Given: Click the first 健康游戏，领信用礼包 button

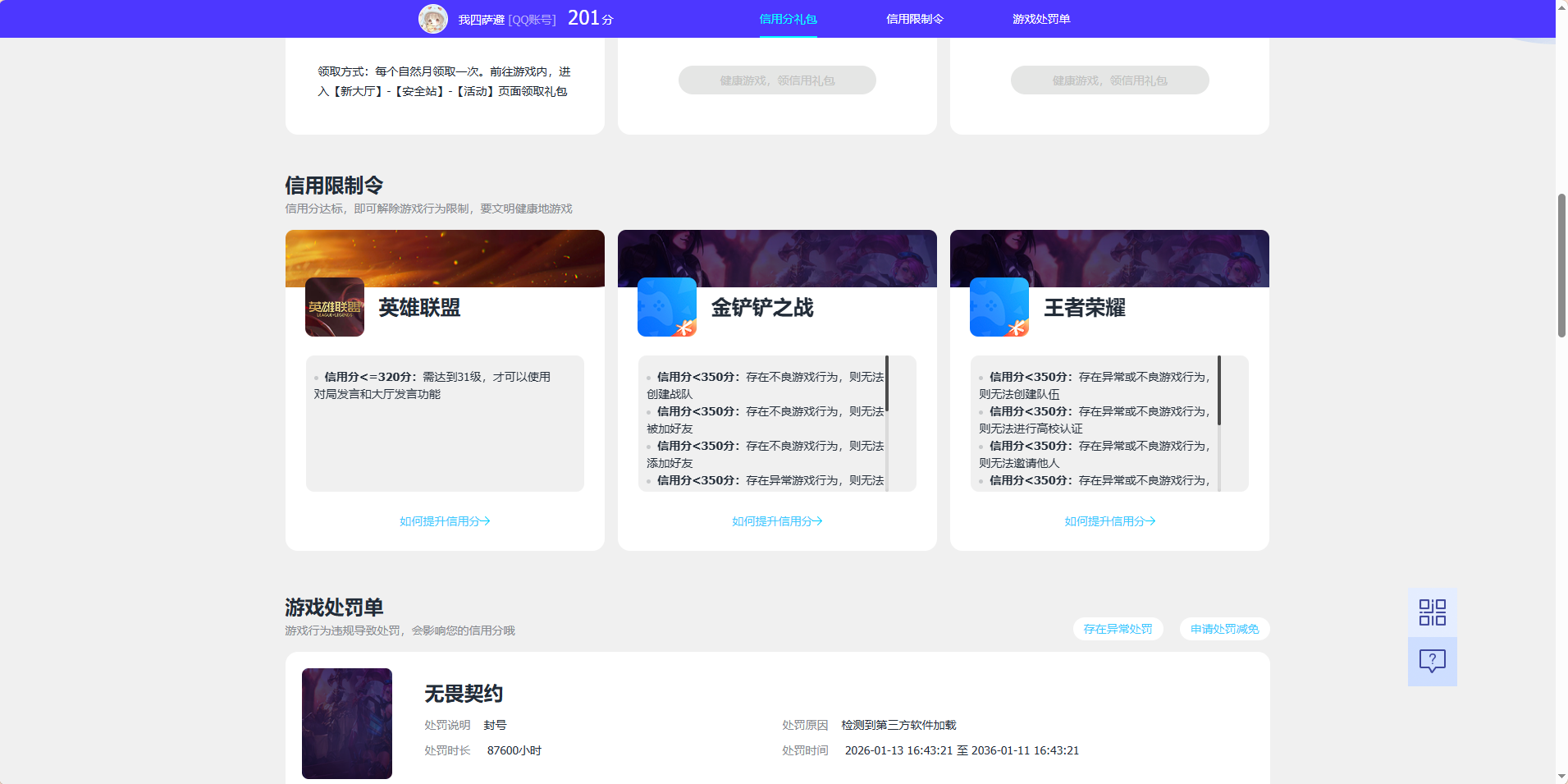Looking at the screenshot, I should coord(777,80).
